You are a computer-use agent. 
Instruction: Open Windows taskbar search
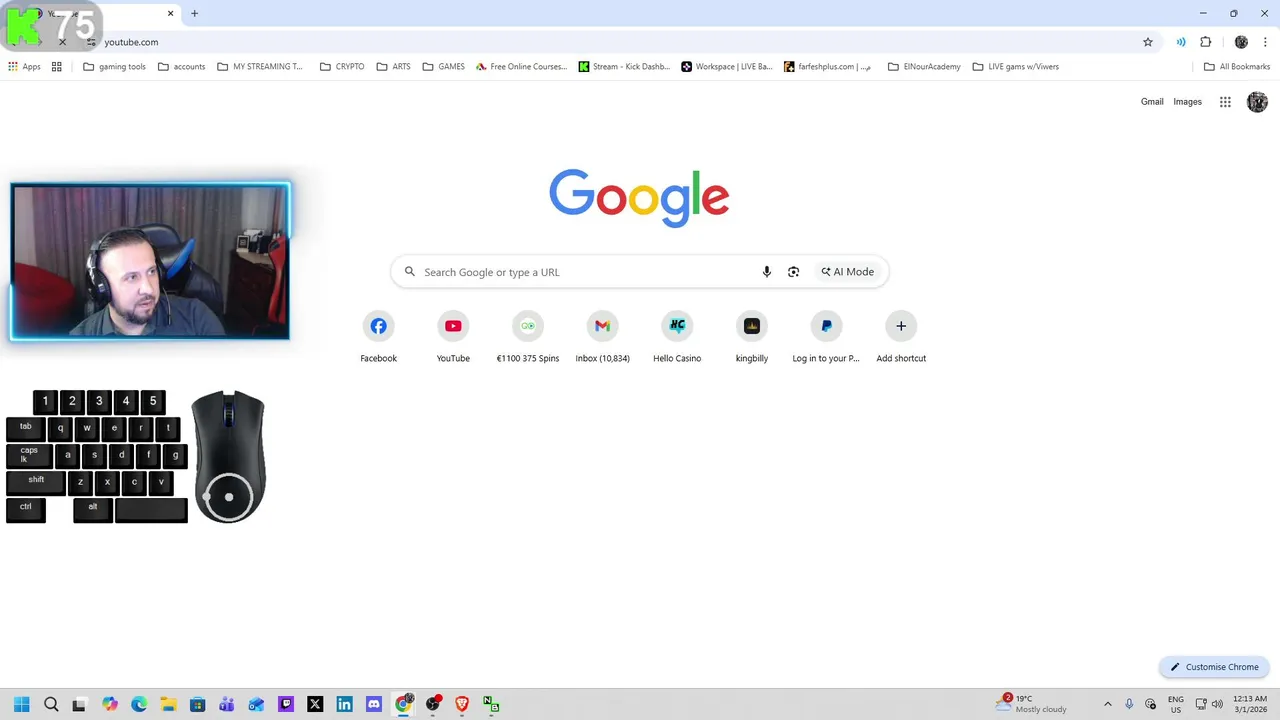(51, 704)
